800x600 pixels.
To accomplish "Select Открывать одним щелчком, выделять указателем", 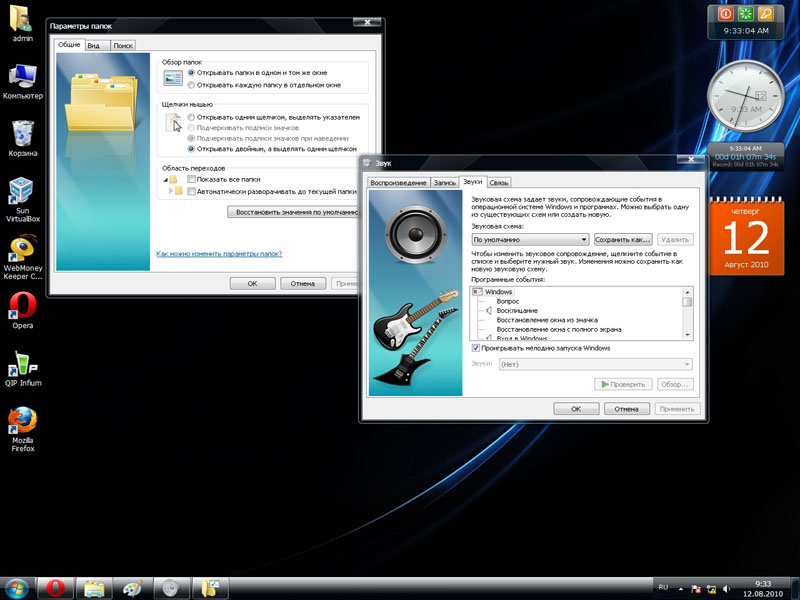I will pyautogui.click(x=273, y=117).
